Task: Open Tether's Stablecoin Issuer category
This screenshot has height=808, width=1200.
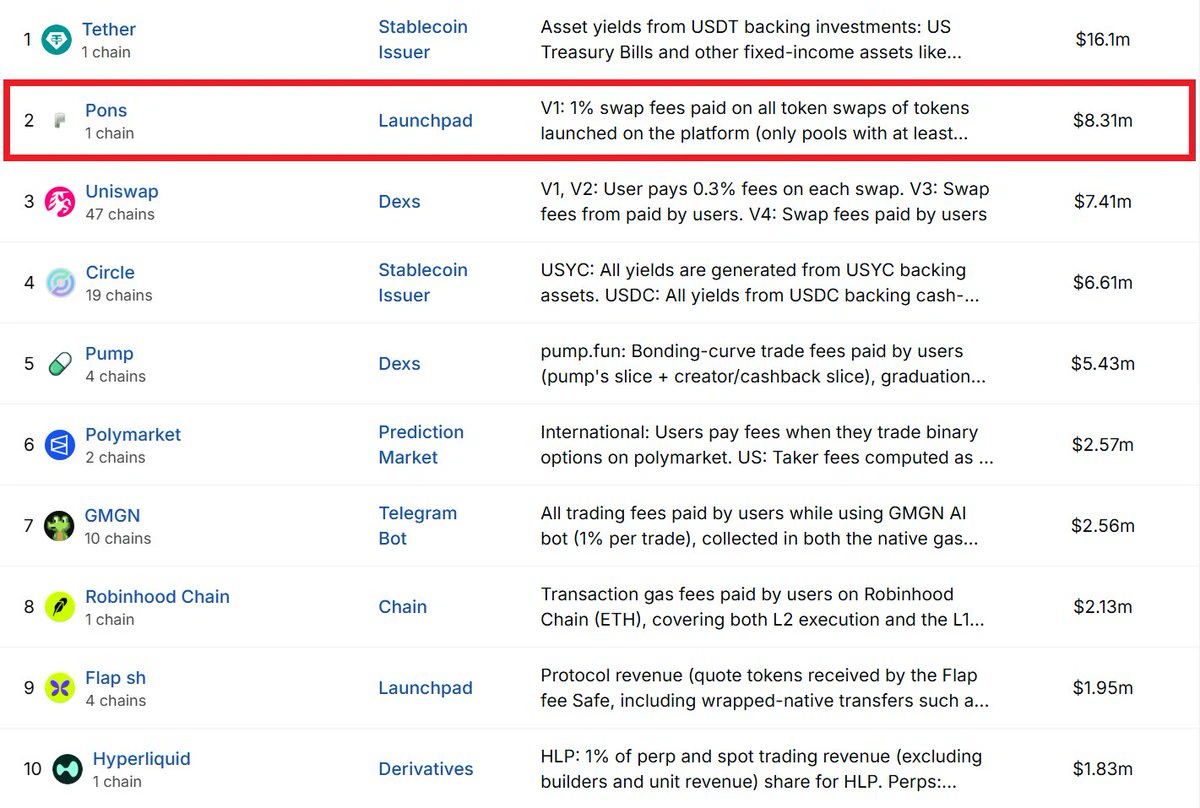Action: tap(423, 40)
